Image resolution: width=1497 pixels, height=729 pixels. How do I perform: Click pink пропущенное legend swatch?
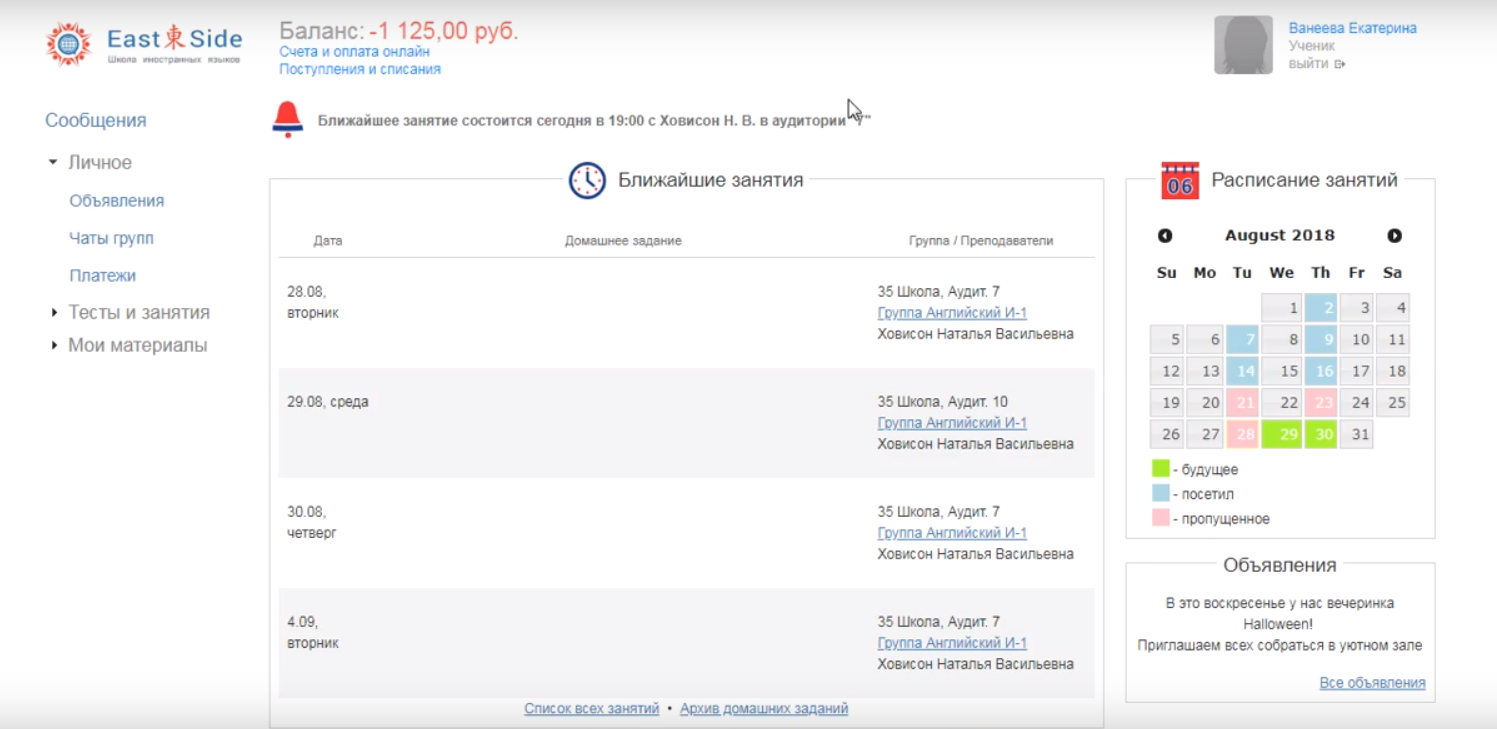click(1160, 518)
